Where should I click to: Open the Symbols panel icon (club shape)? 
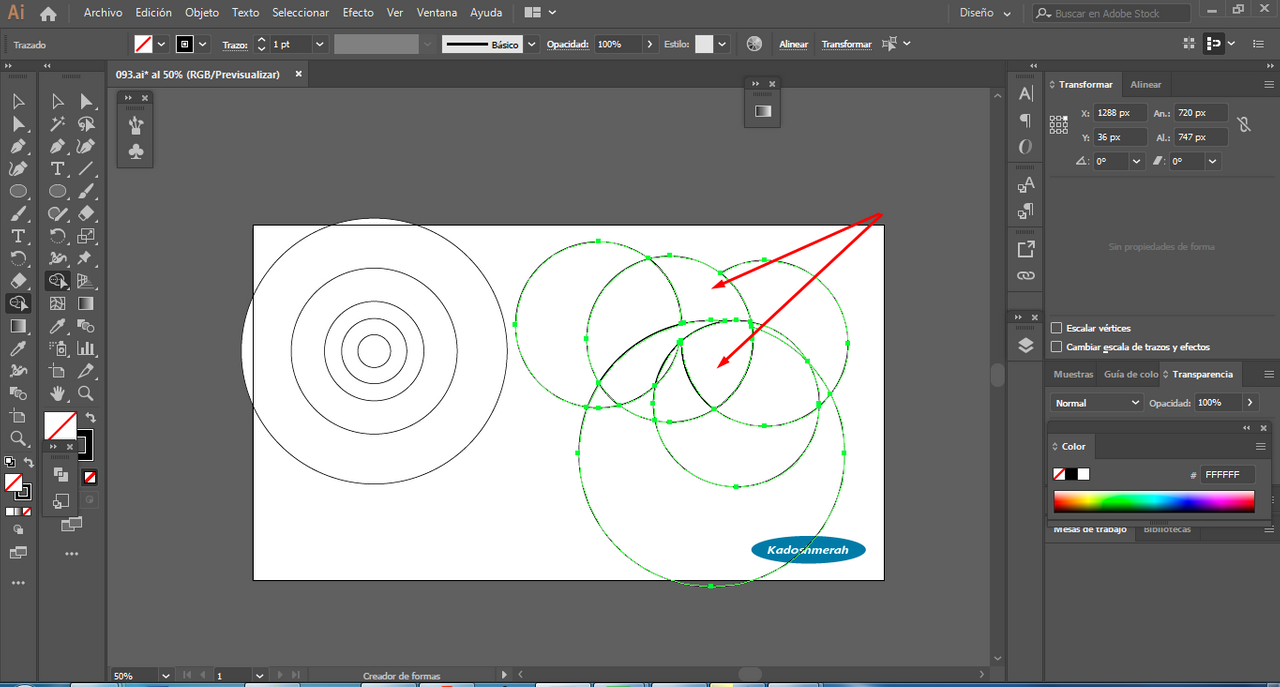coord(136,151)
